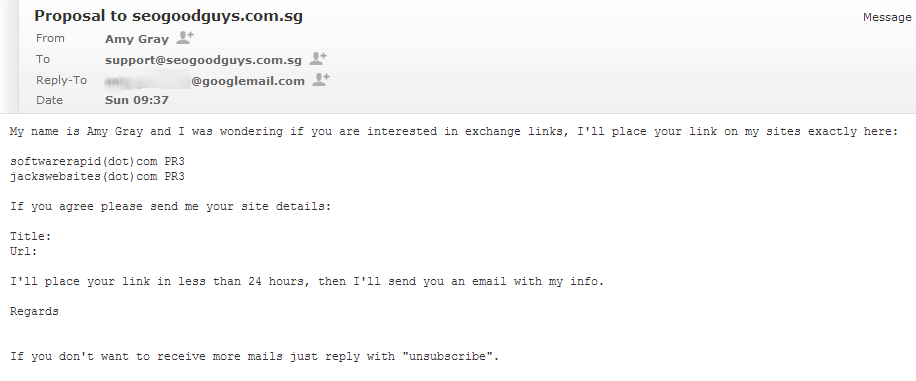Select the email subject Proposal to seogoodguys.com.sg
916x381 pixels.
[x=168, y=16]
